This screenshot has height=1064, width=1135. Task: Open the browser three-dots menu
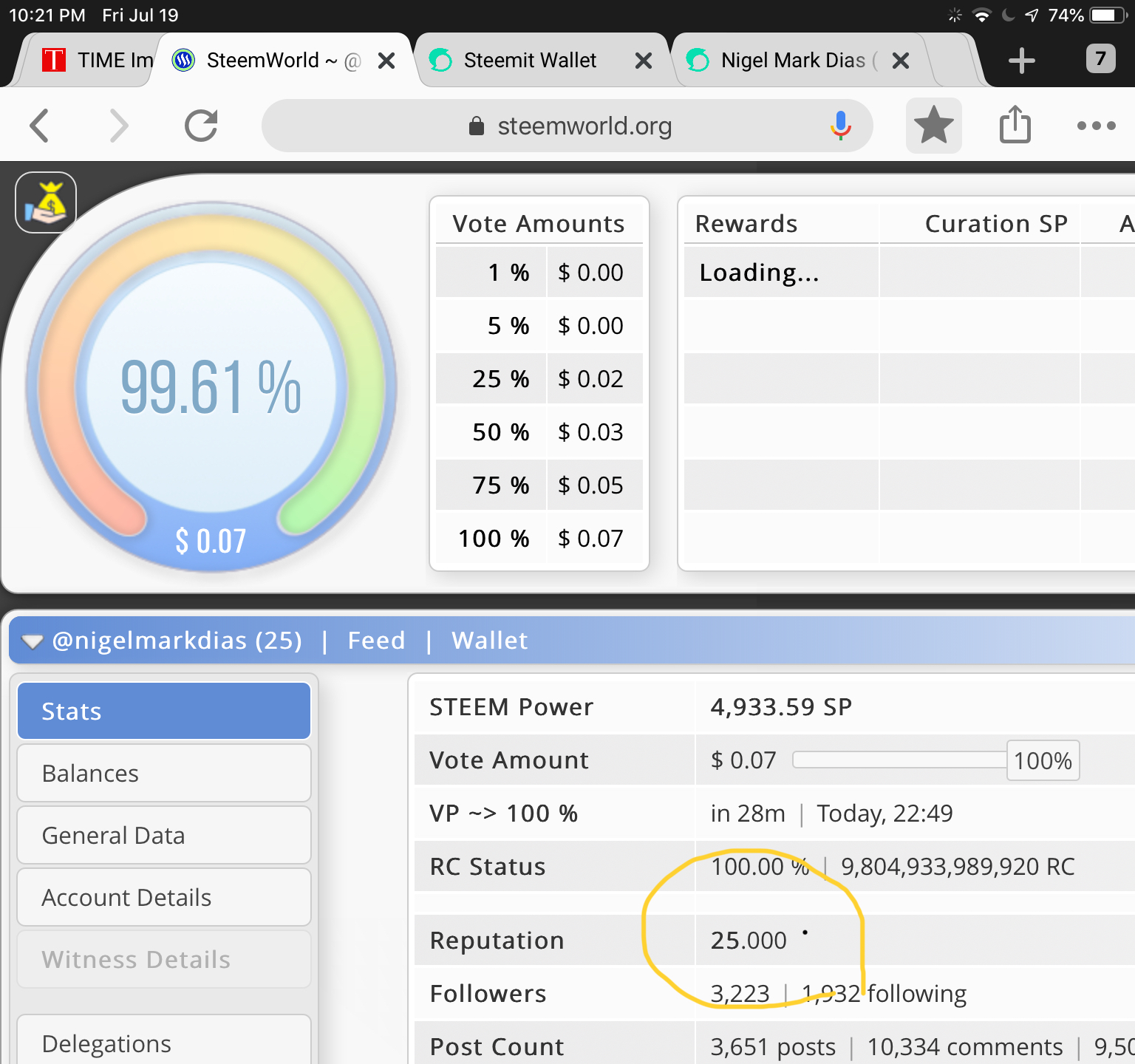1096,126
